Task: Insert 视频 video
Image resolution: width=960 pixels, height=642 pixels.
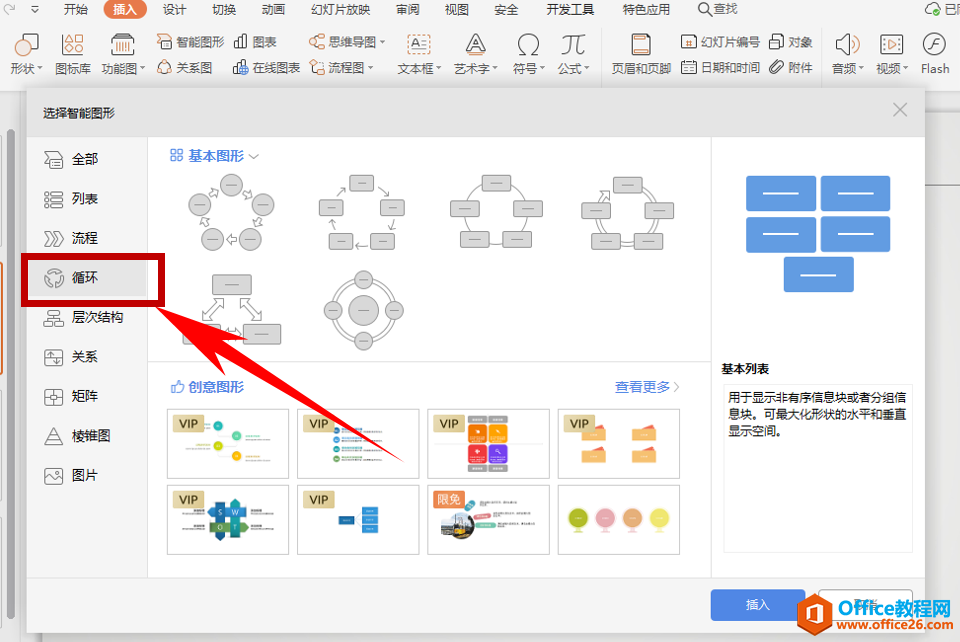Action: click(891, 54)
